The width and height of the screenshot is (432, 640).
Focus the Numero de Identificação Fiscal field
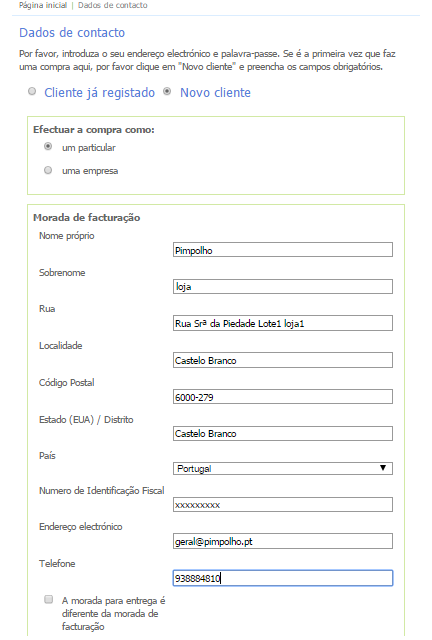pos(283,504)
